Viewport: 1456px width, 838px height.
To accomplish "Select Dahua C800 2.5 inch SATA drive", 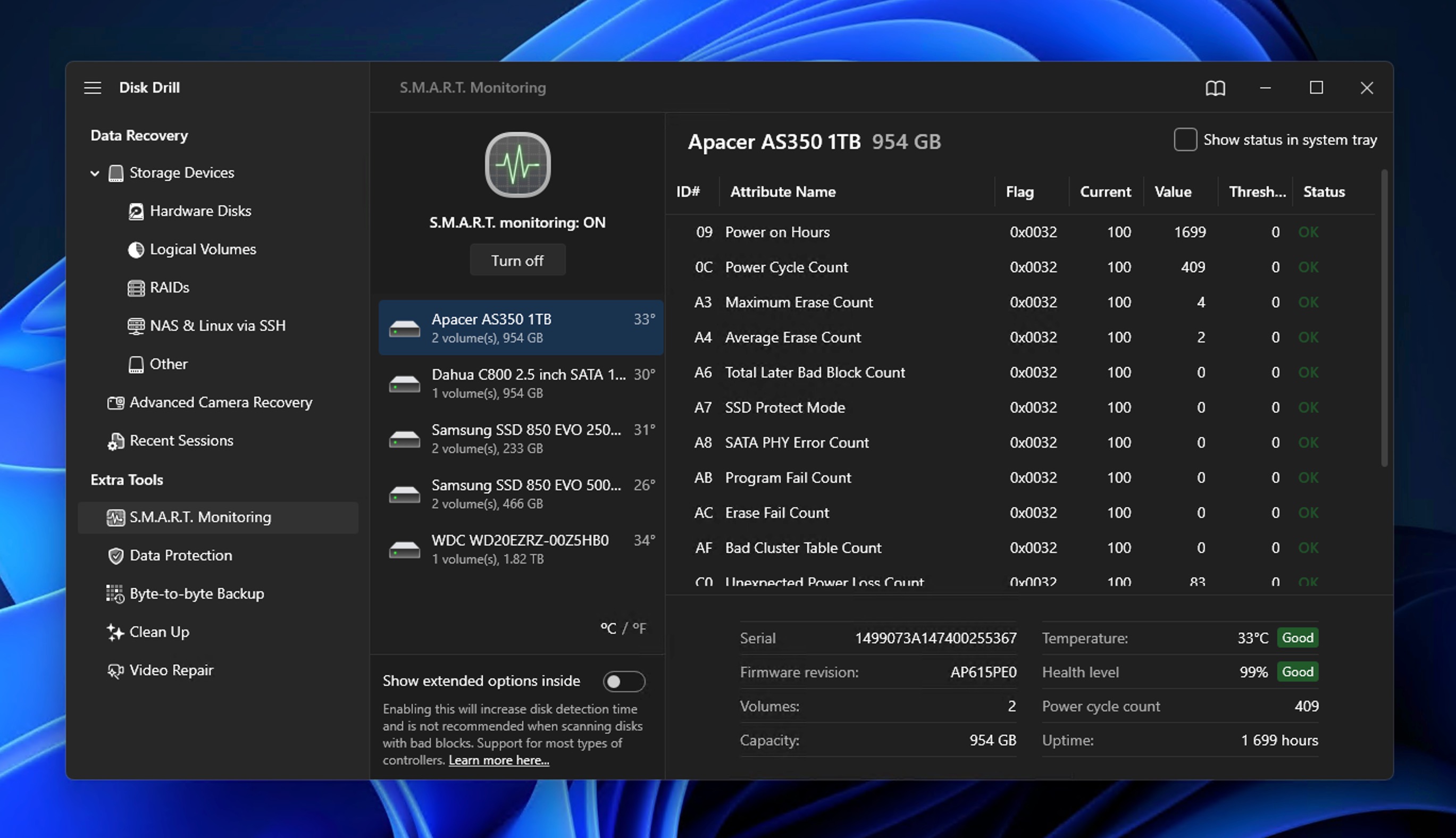I will click(521, 383).
